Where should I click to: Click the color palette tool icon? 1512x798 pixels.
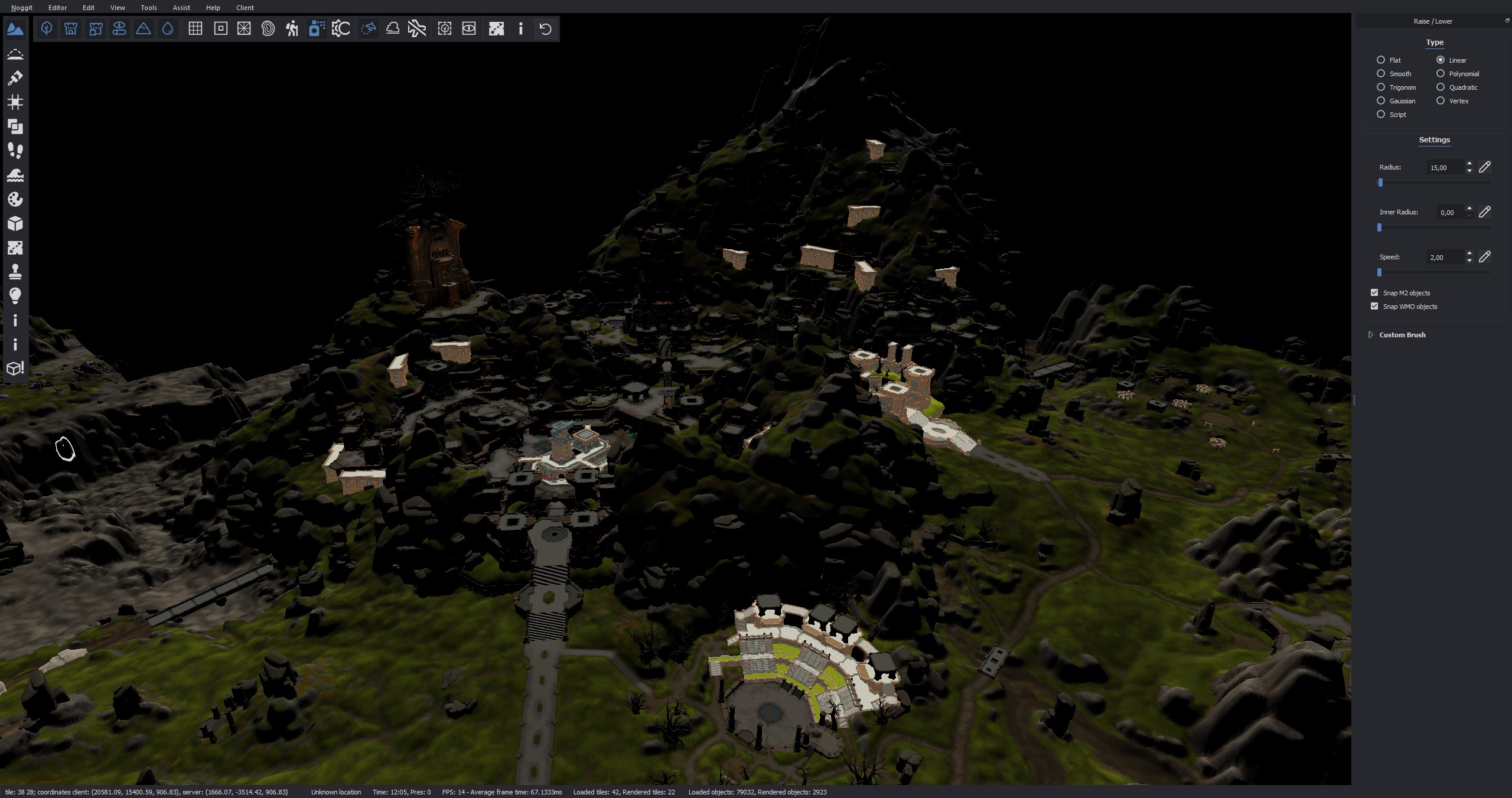coord(15,199)
